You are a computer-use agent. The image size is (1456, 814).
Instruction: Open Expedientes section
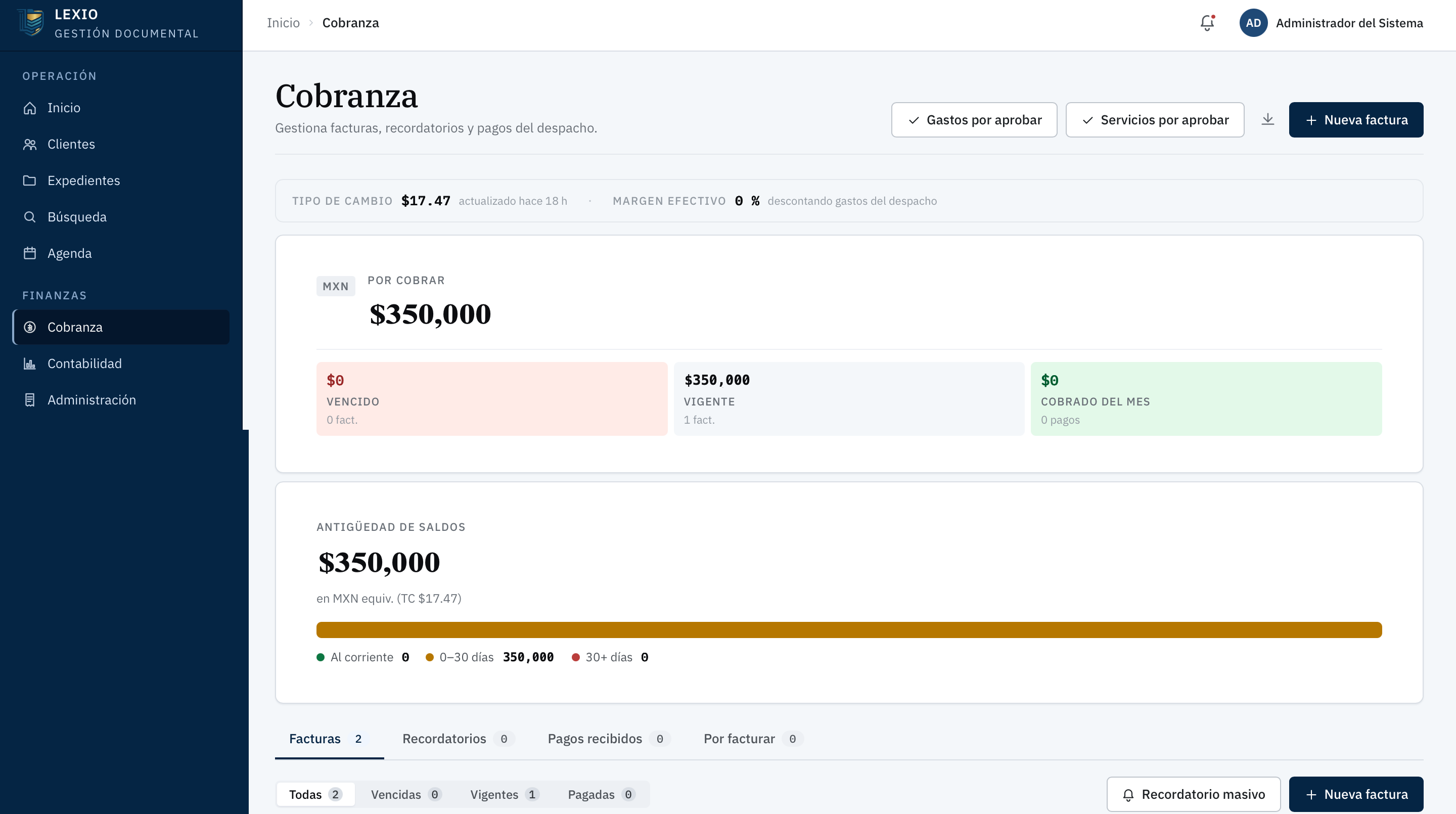point(121,180)
